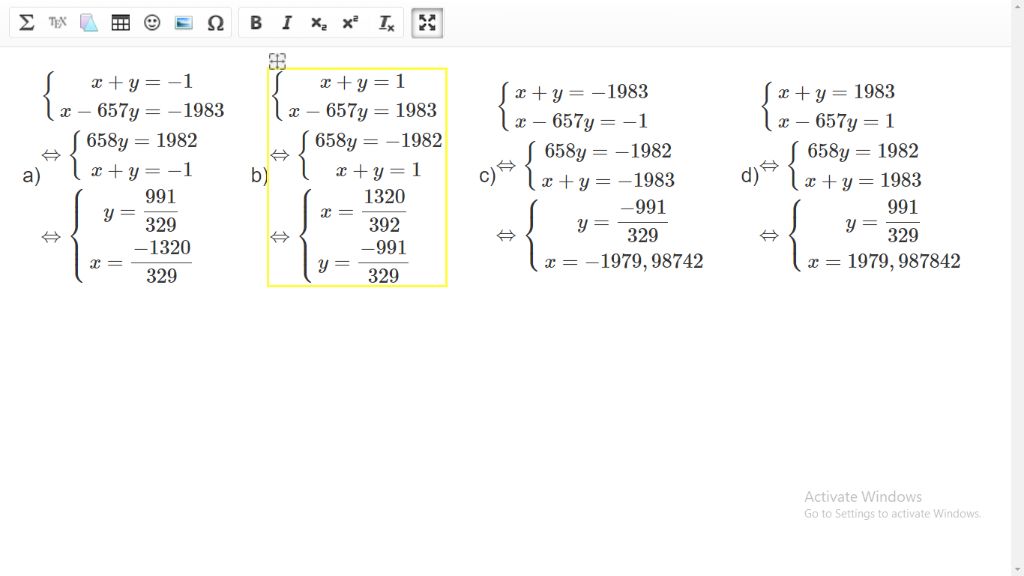Toggle maximize editor view

[x=427, y=23]
